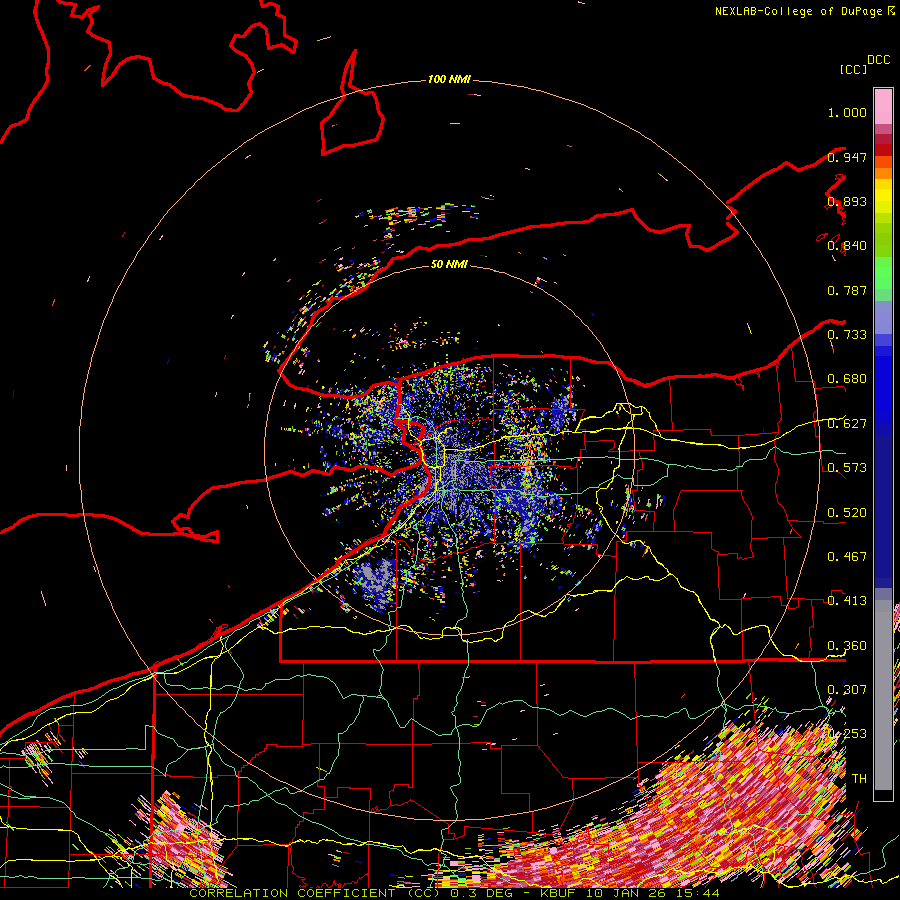
Task: Pick the bright green band of the scale
Action: [883, 273]
